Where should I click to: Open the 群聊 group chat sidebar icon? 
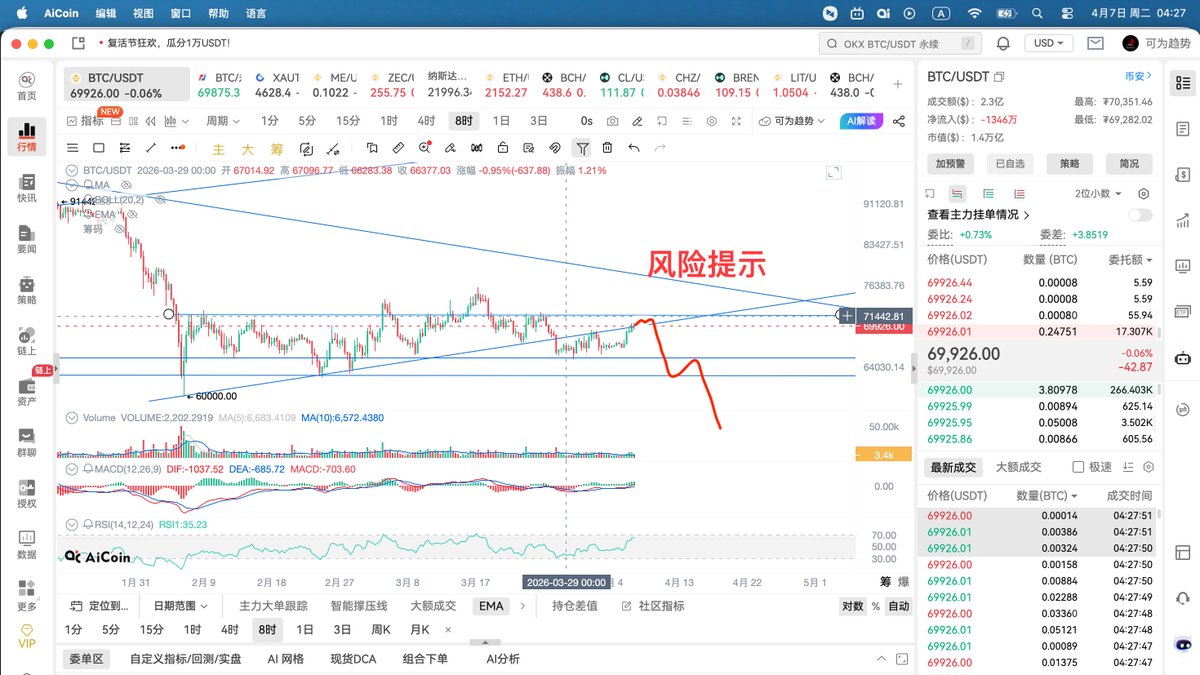coord(27,442)
